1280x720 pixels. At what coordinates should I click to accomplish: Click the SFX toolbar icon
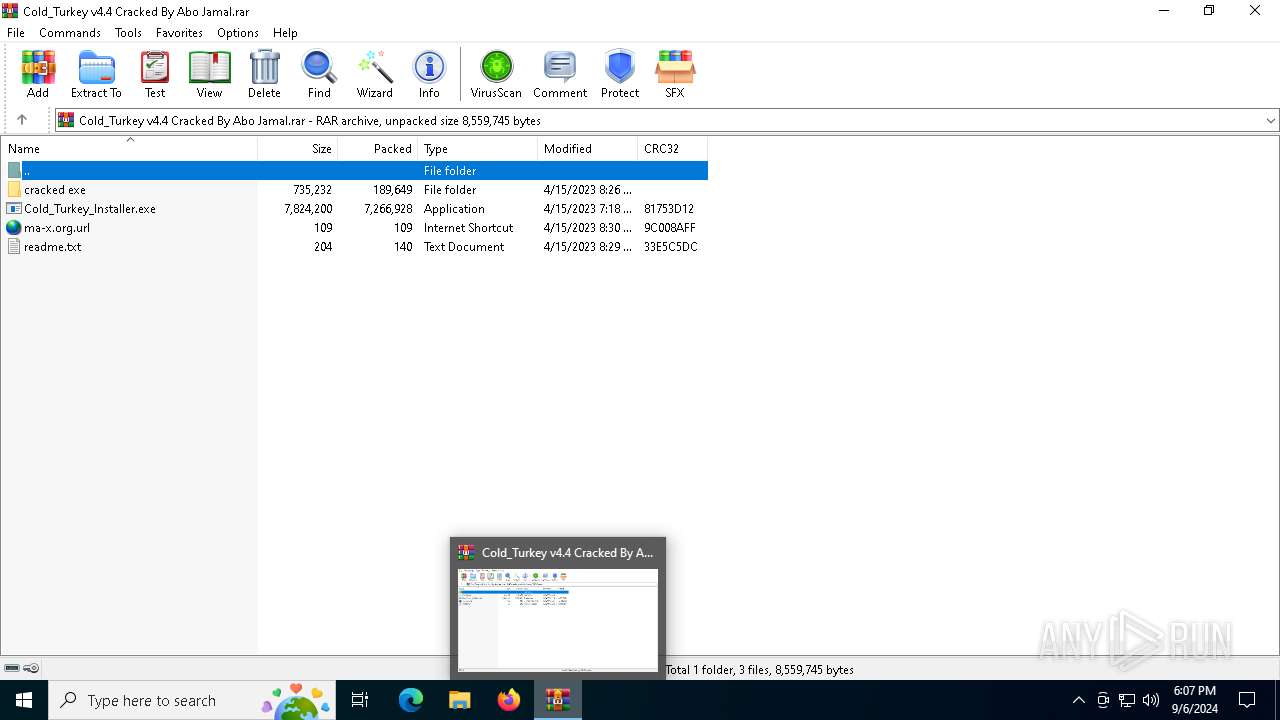pos(675,74)
